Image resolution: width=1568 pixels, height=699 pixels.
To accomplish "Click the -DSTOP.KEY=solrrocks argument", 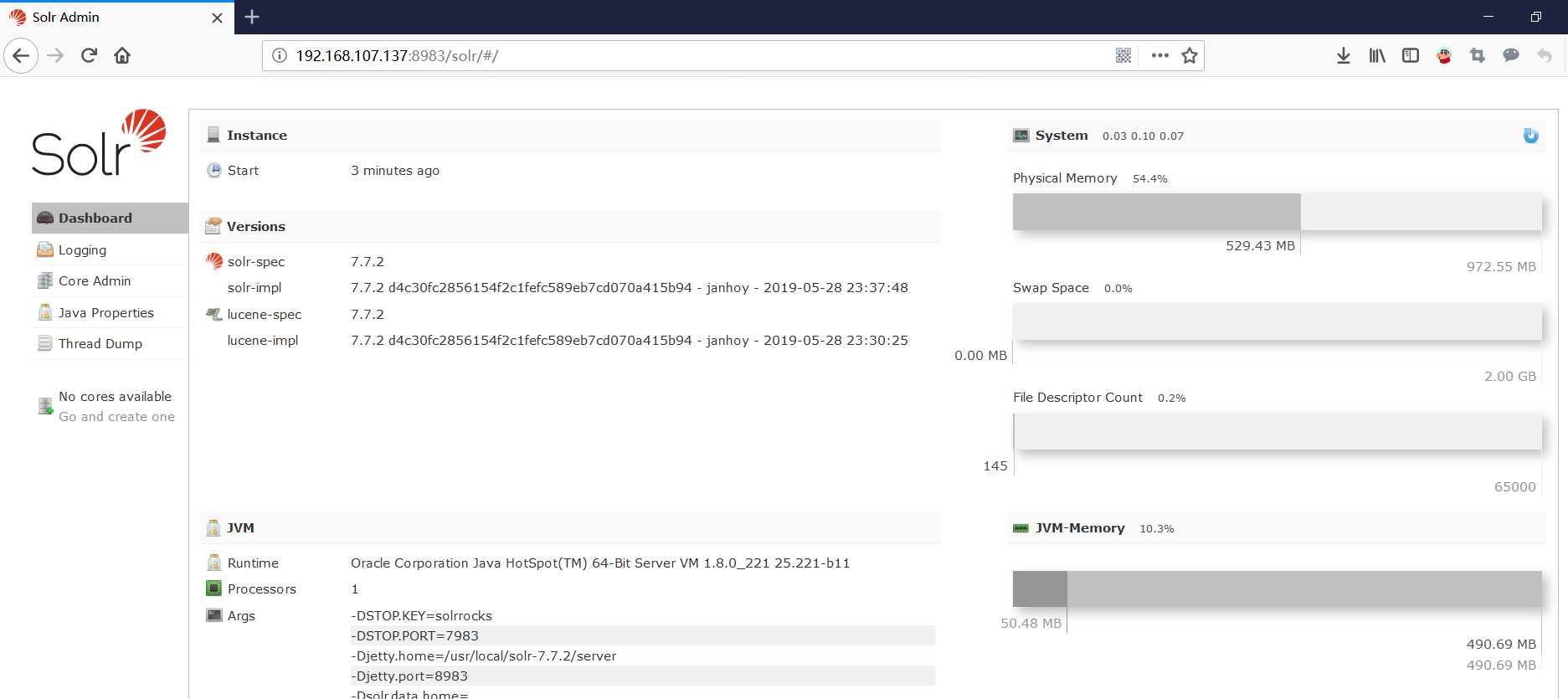I will pyautogui.click(x=422, y=616).
